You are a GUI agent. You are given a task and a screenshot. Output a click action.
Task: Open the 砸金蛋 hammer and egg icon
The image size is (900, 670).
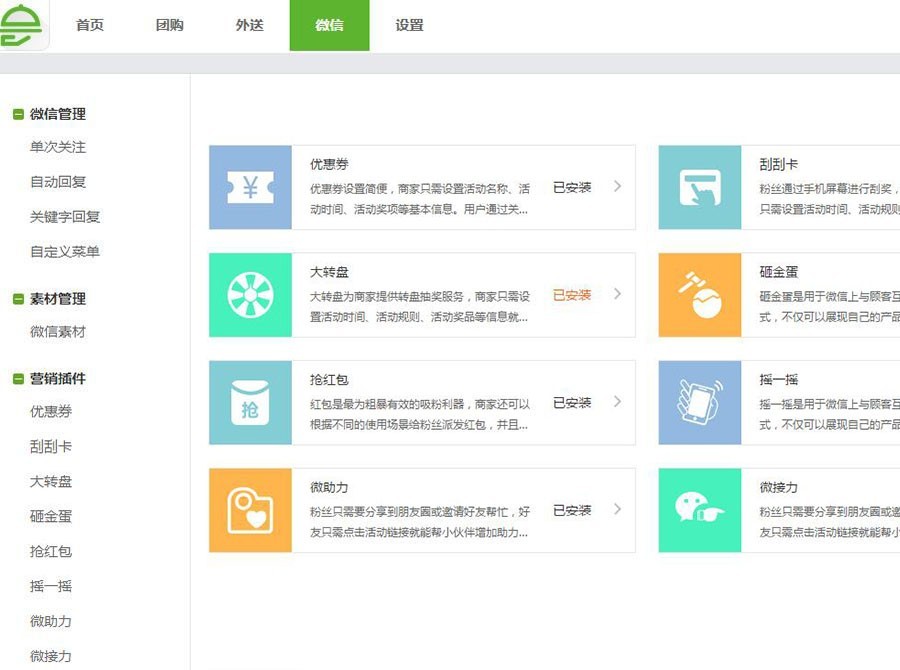(700, 295)
